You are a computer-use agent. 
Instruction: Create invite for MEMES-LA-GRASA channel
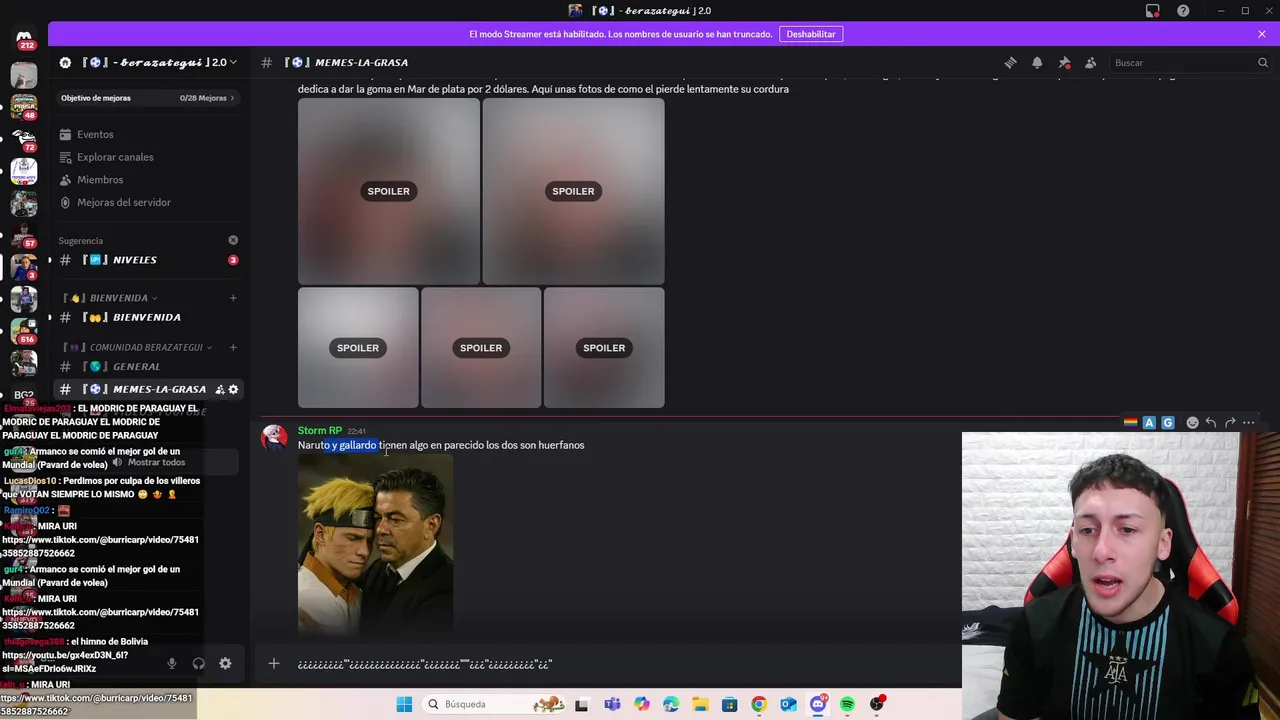click(219, 389)
